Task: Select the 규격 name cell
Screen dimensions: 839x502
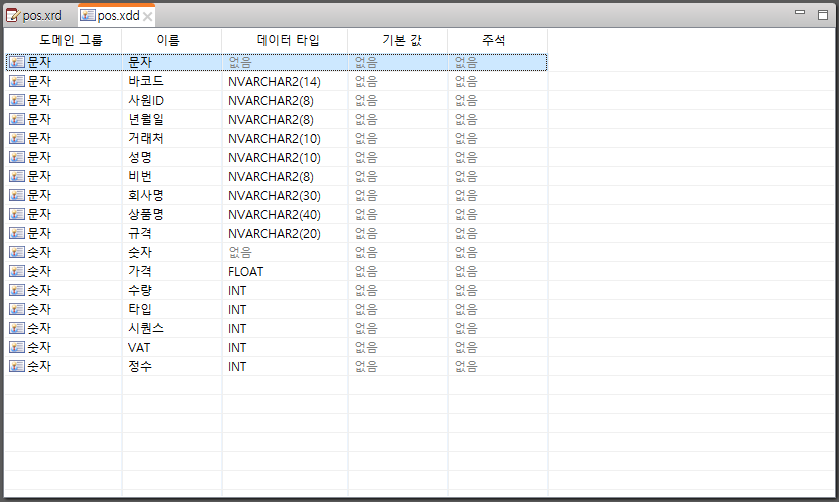Action: click(x=172, y=233)
